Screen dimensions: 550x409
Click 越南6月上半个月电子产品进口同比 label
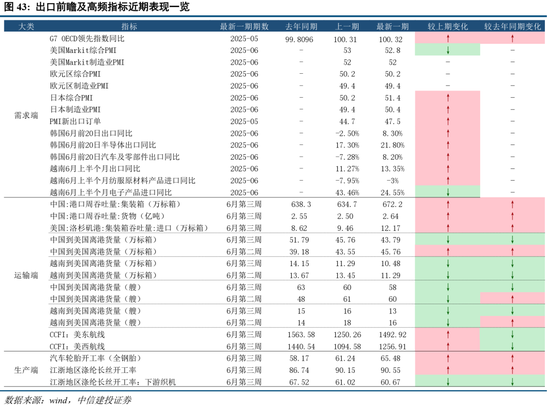(x=111, y=193)
